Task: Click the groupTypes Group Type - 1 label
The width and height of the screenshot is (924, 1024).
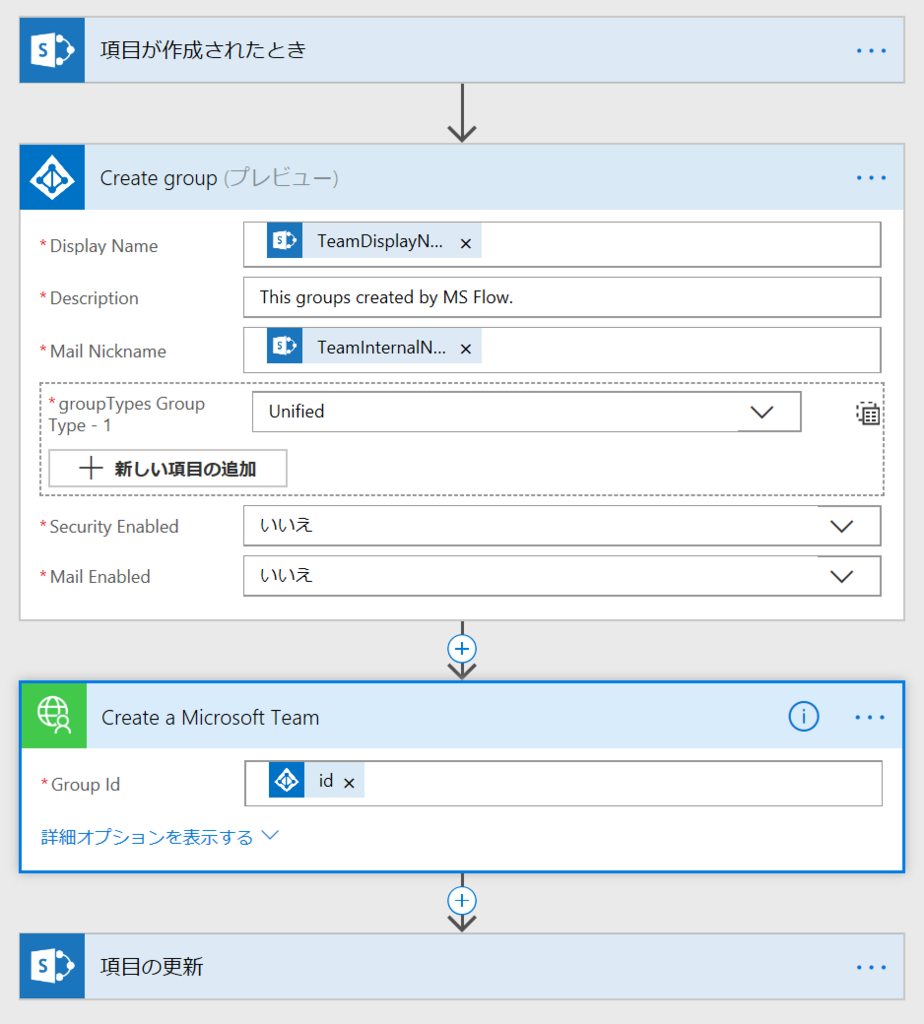Action: [126, 415]
